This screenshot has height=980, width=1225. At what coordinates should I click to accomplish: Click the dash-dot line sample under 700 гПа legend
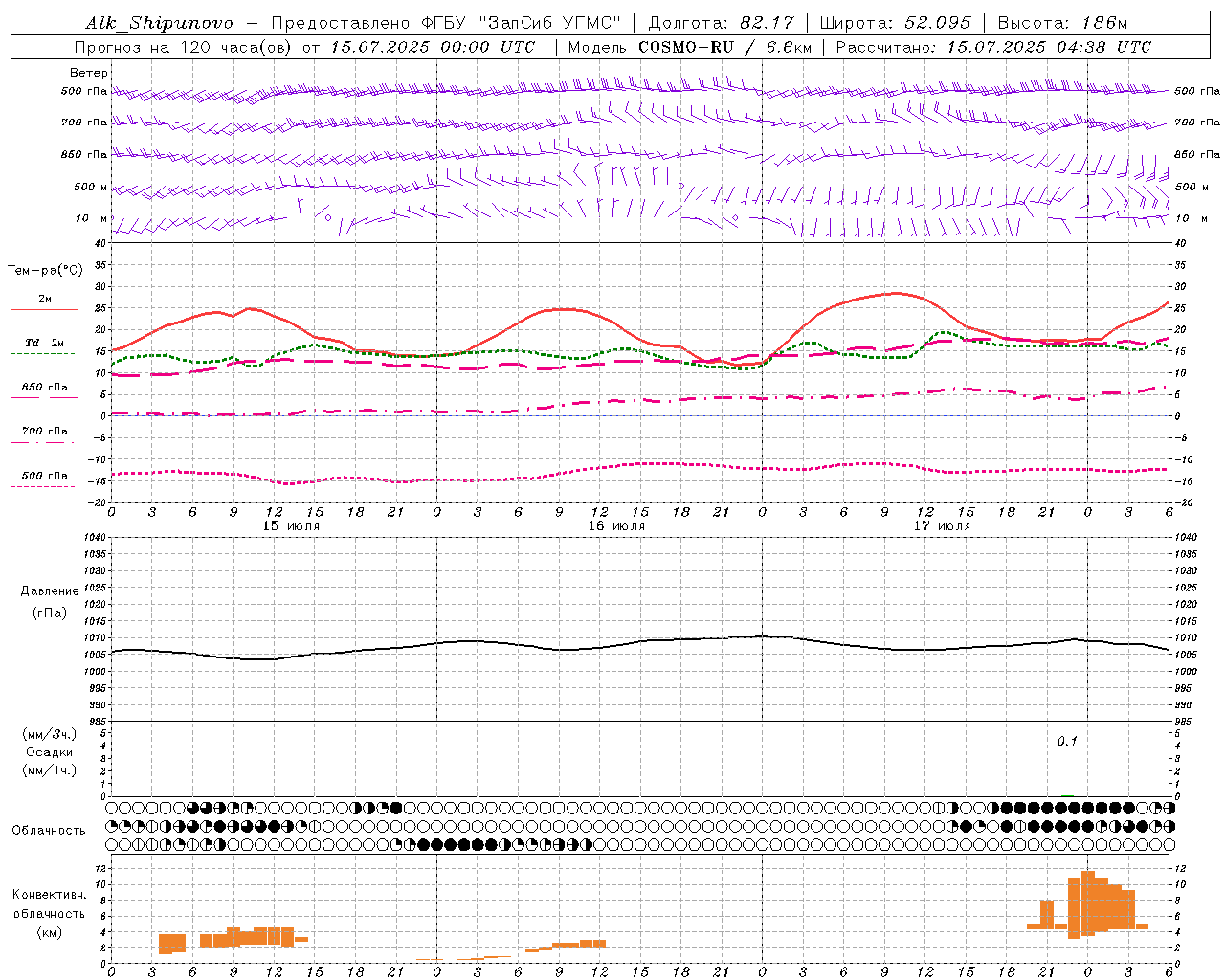[x=43, y=442]
